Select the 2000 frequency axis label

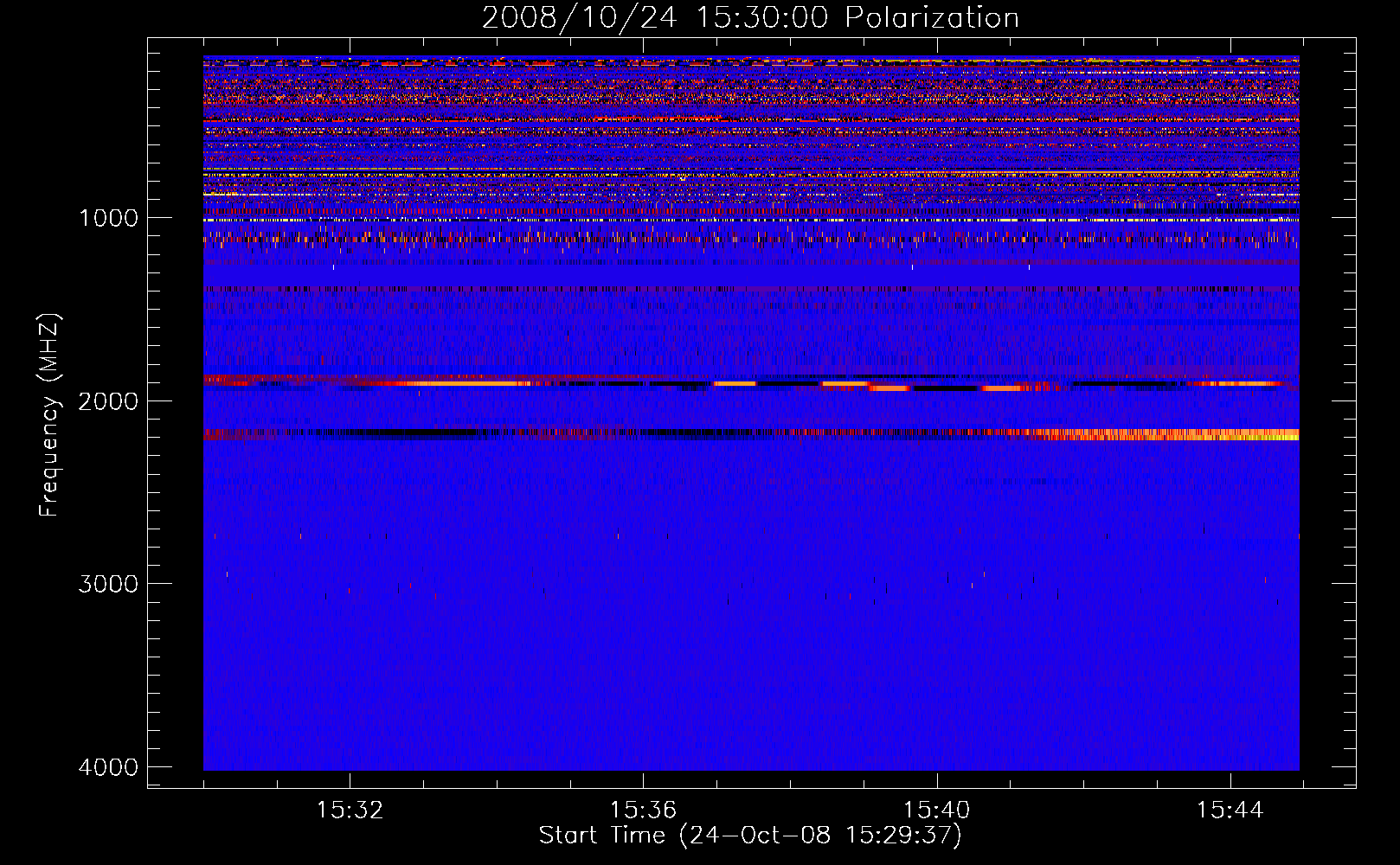tap(108, 400)
